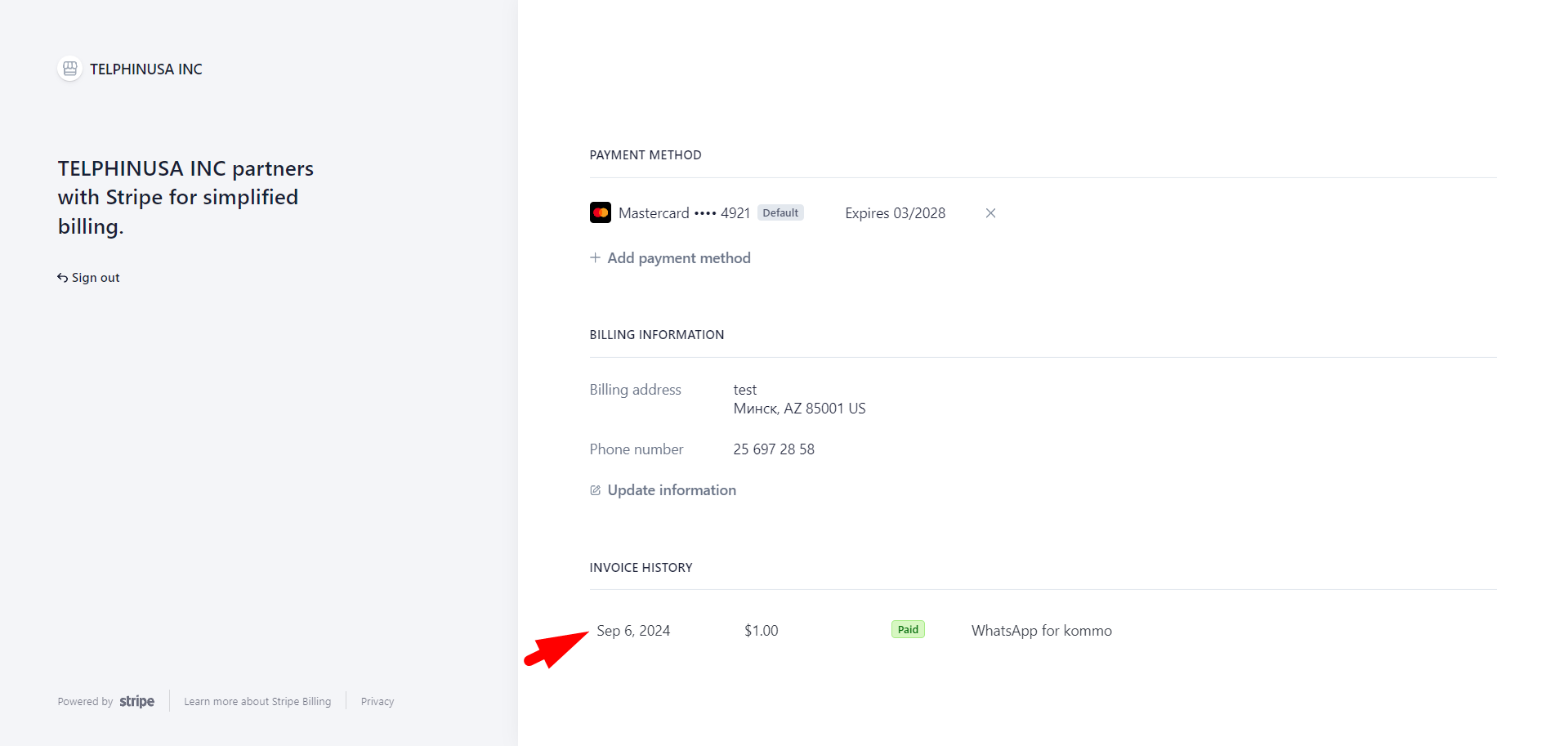The image size is (1568, 746).
Task: Click the Sign out arrow icon
Action: pos(62,278)
